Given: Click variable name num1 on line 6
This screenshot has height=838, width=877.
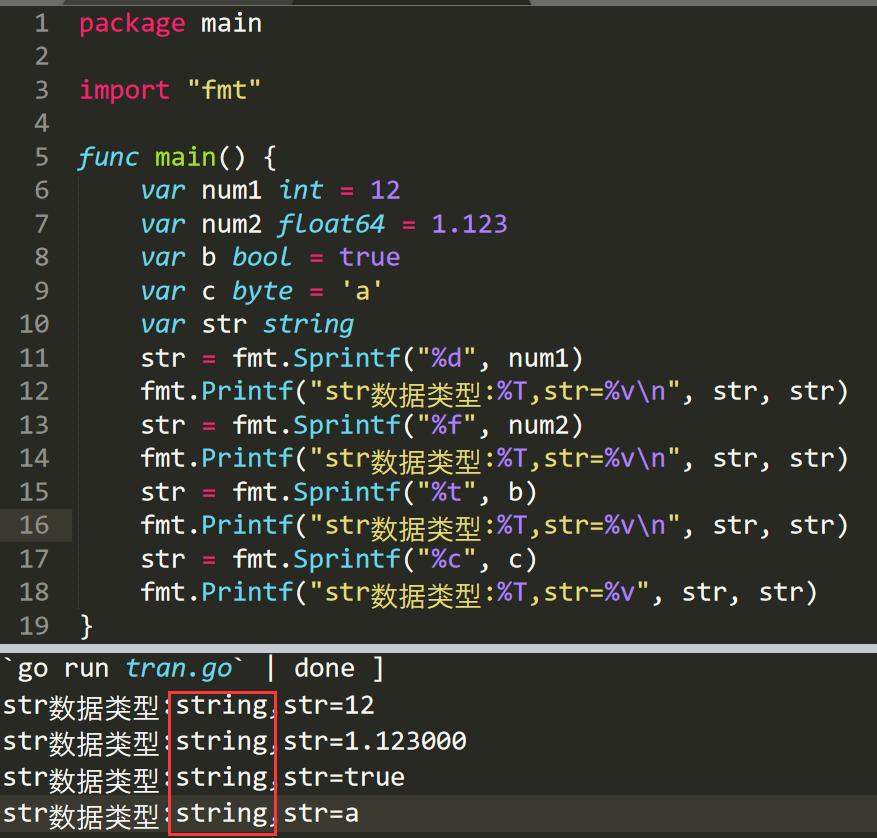Looking at the screenshot, I should click(x=232, y=191).
